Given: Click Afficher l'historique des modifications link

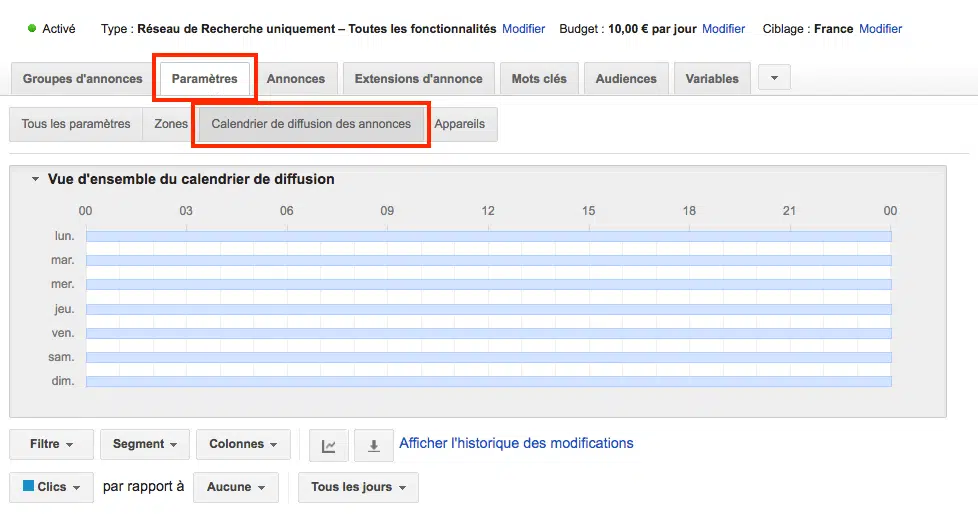Looking at the screenshot, I should click(516, 443).
